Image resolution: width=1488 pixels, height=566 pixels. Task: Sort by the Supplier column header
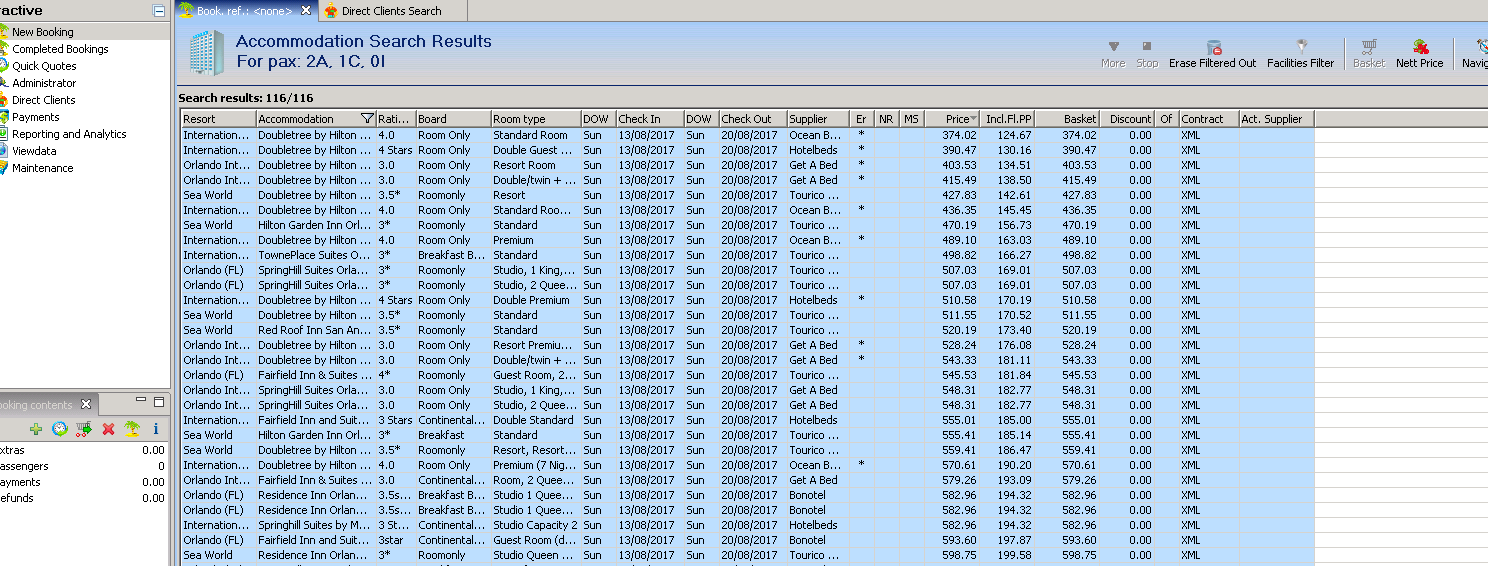click(x=818, y=119)
